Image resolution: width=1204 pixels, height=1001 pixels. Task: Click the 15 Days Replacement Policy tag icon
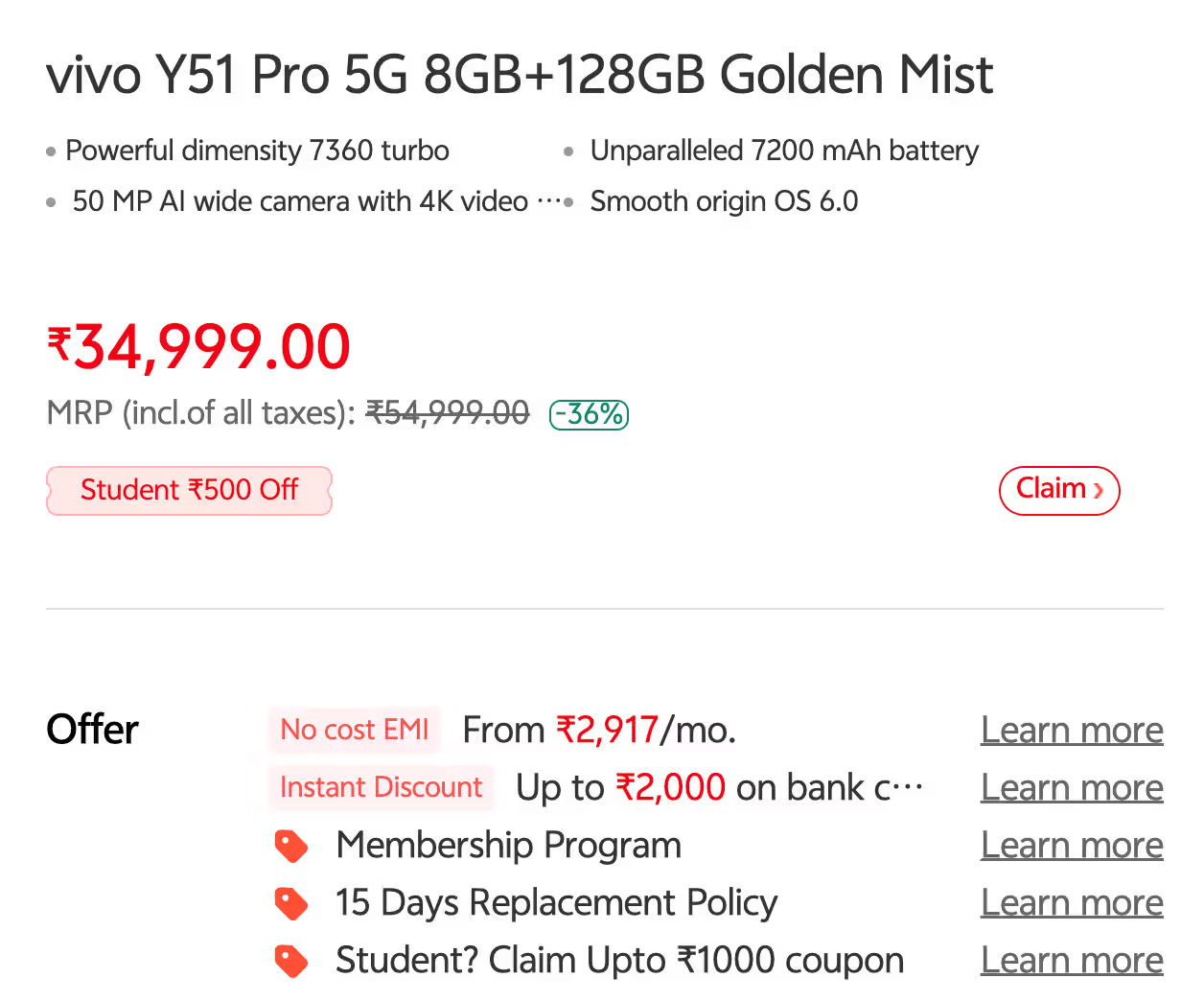click(291, 903)
